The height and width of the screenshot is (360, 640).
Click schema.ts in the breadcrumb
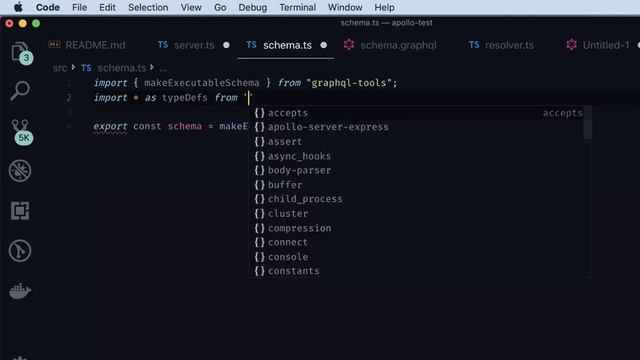tap(122, 68)
